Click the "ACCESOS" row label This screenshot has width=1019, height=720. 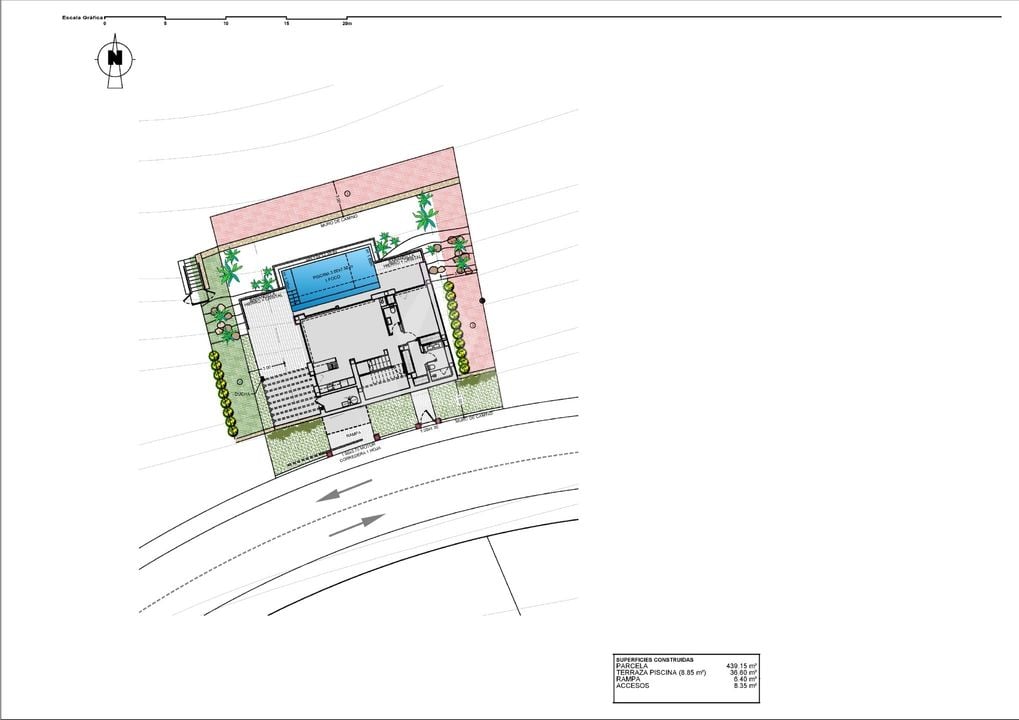pos(632,686)
